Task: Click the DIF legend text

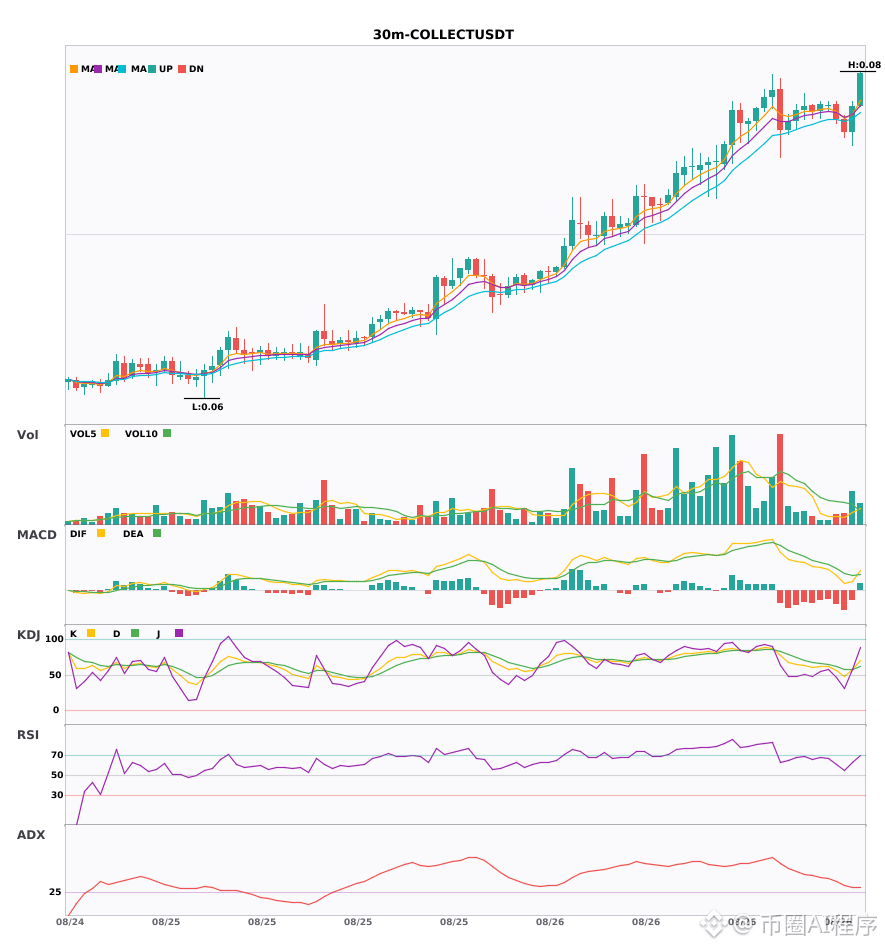Action: coord(78,534)
